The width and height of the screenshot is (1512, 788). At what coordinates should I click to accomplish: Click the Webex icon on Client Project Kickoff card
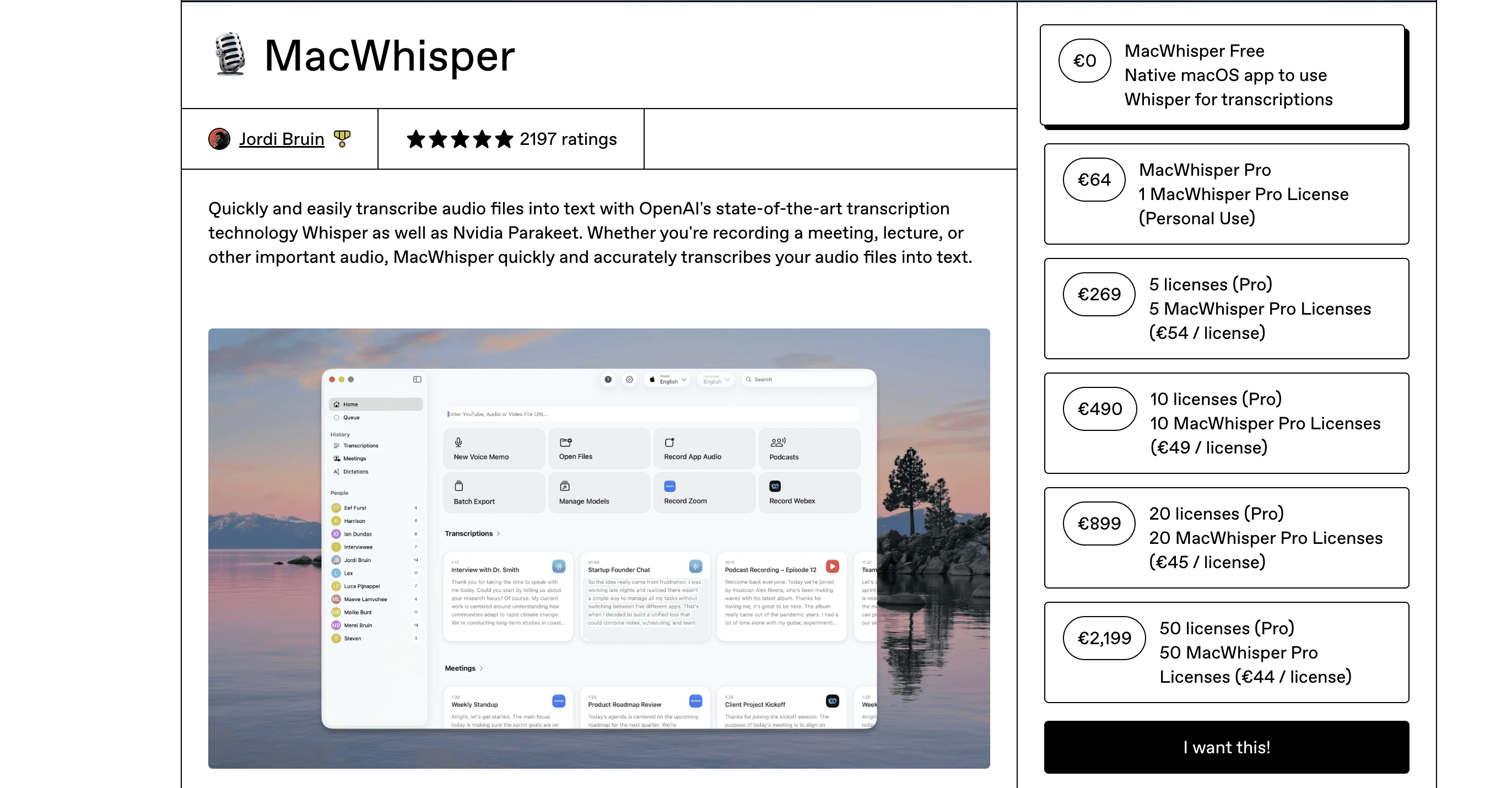click(832, 700)
